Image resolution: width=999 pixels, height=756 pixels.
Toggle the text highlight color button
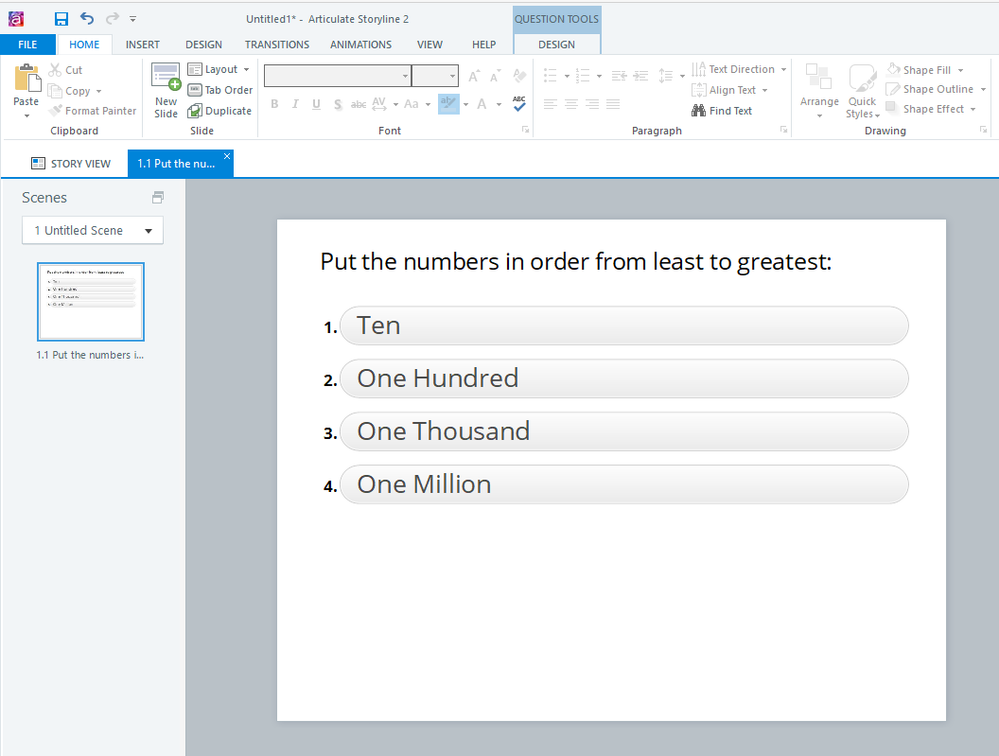pyautogui.click(x=447, y=104)
